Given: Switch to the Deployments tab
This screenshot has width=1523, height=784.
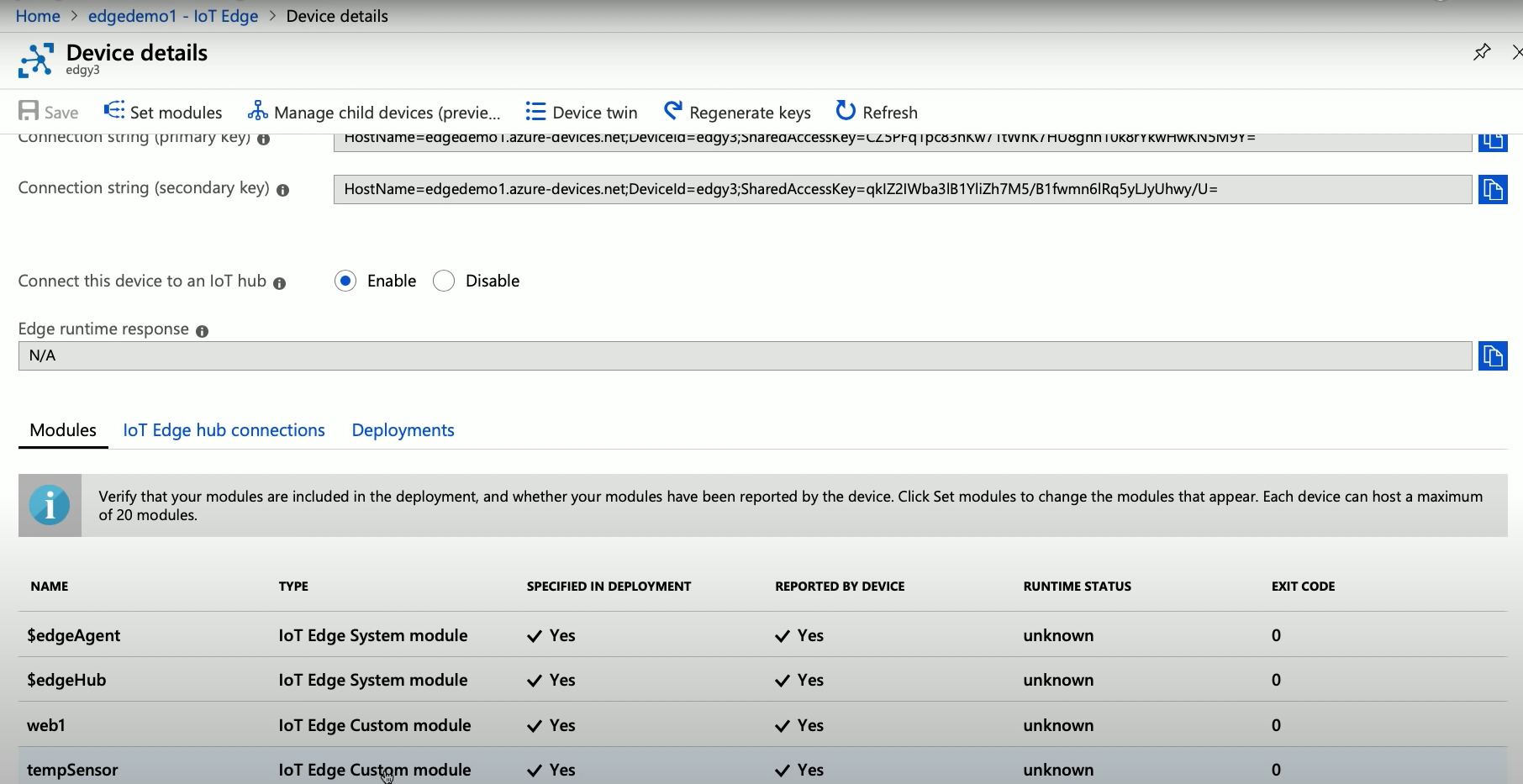Looking at the screenshot, I should point(403,430).
